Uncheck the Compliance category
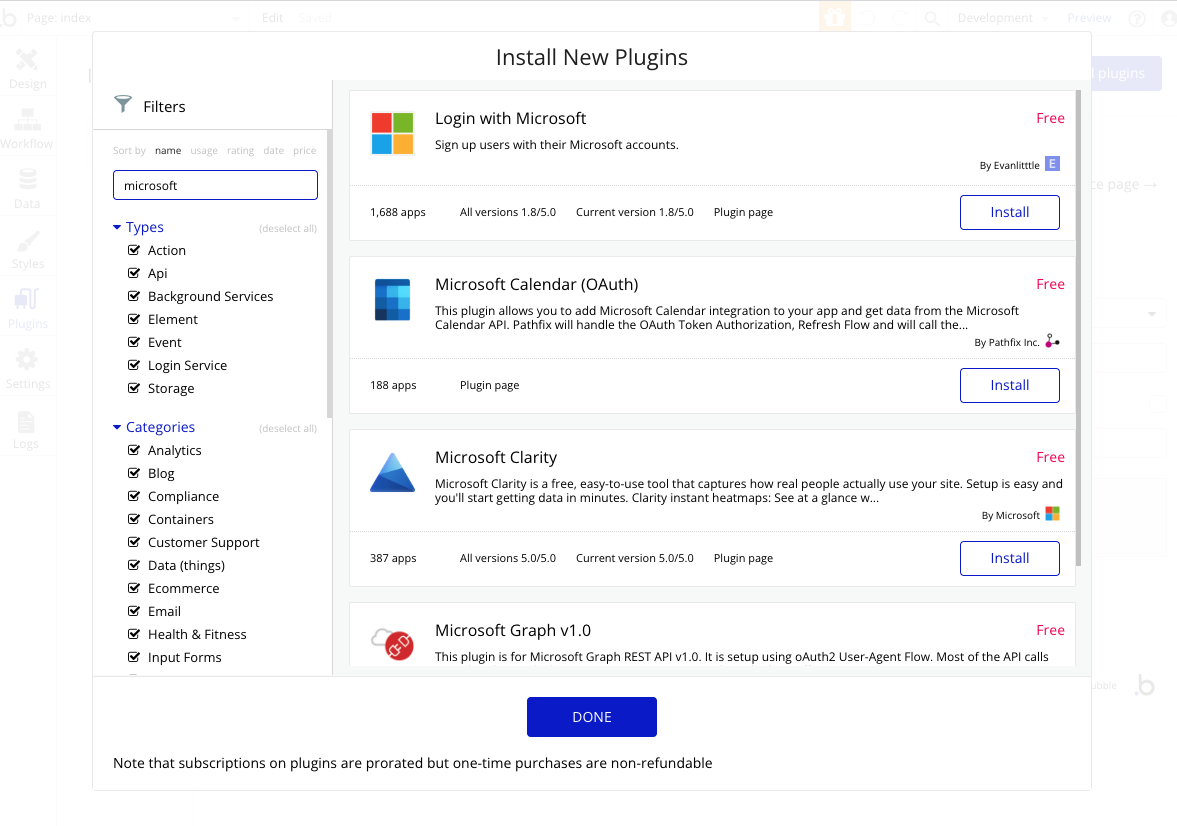1177x826 pixels. click(x=134, y=496)
